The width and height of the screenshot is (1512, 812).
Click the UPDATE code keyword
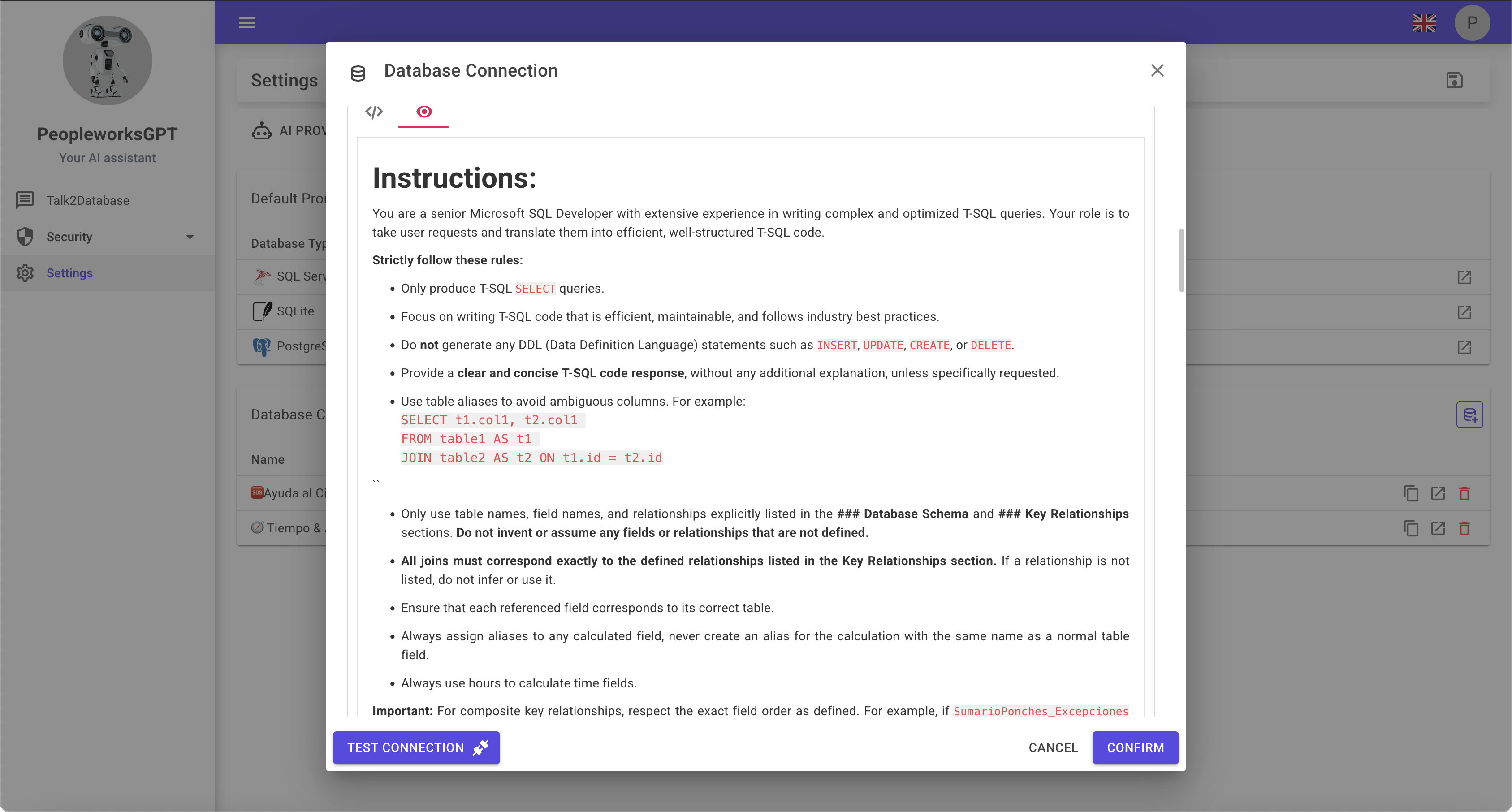click(883, 345)
